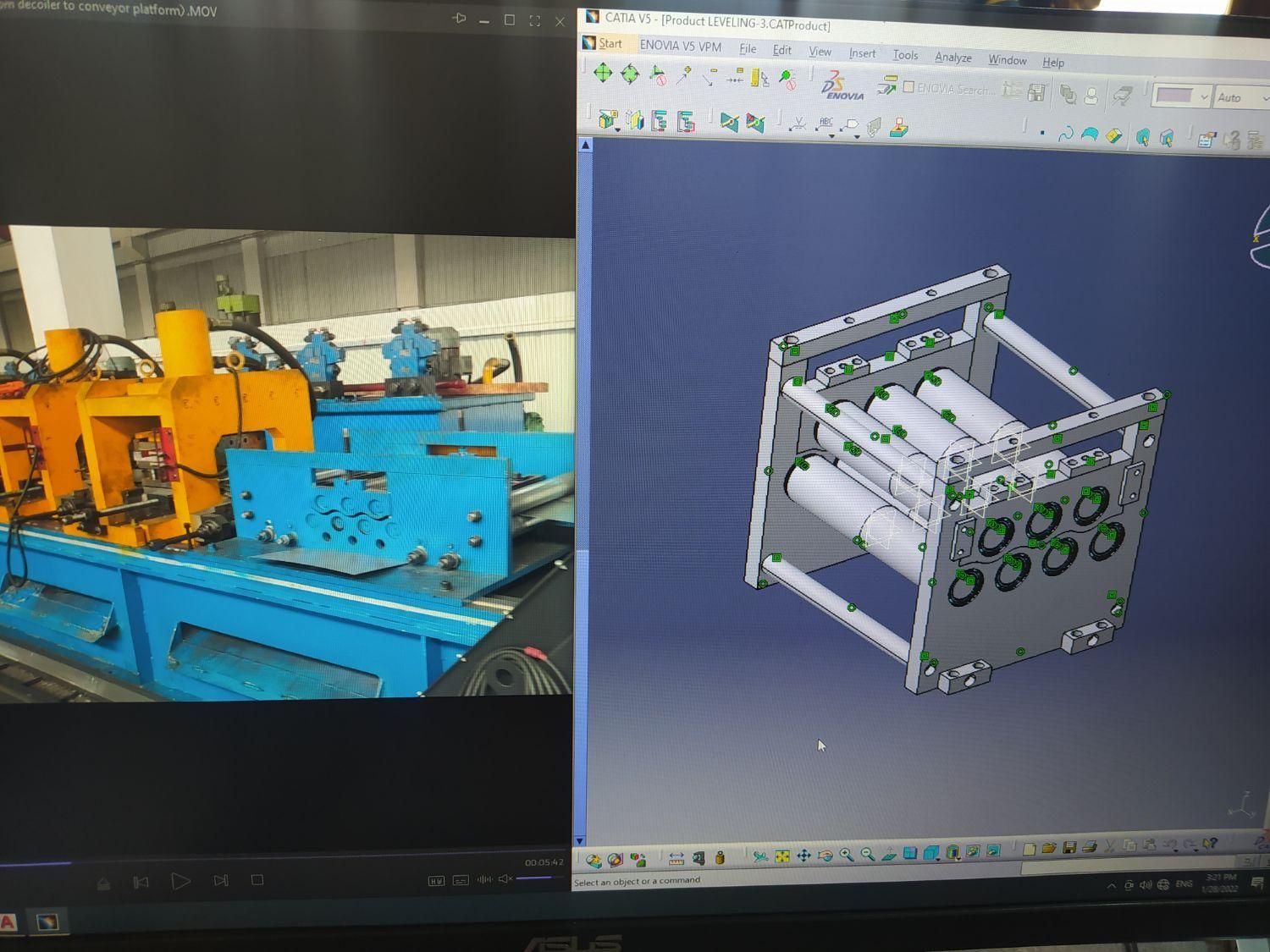Click the second sectioning tool with red mark
This screenshot has width=1270, height=952.
[755, 124]
